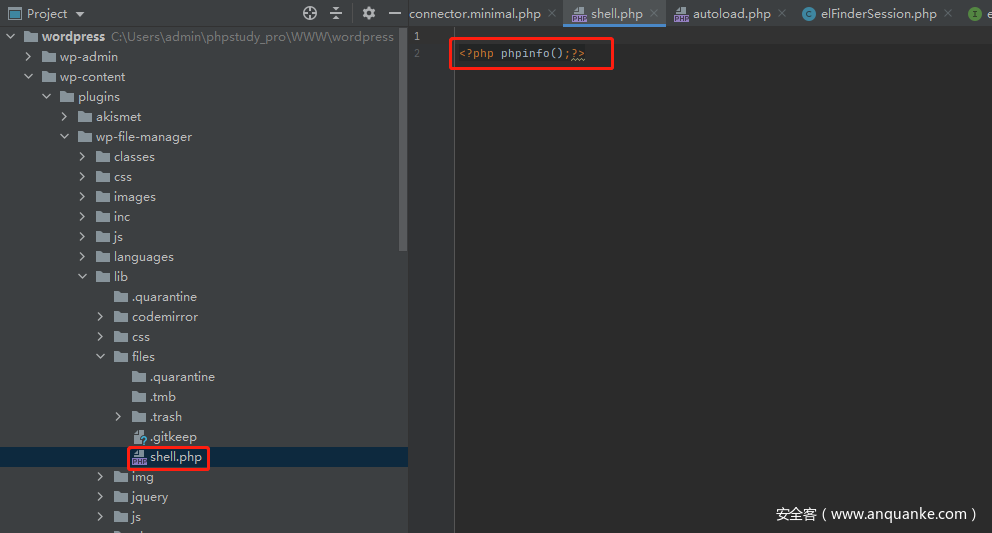
Task: Switch to the elFinderSession.php tab
Action: (x=877, y=14)
